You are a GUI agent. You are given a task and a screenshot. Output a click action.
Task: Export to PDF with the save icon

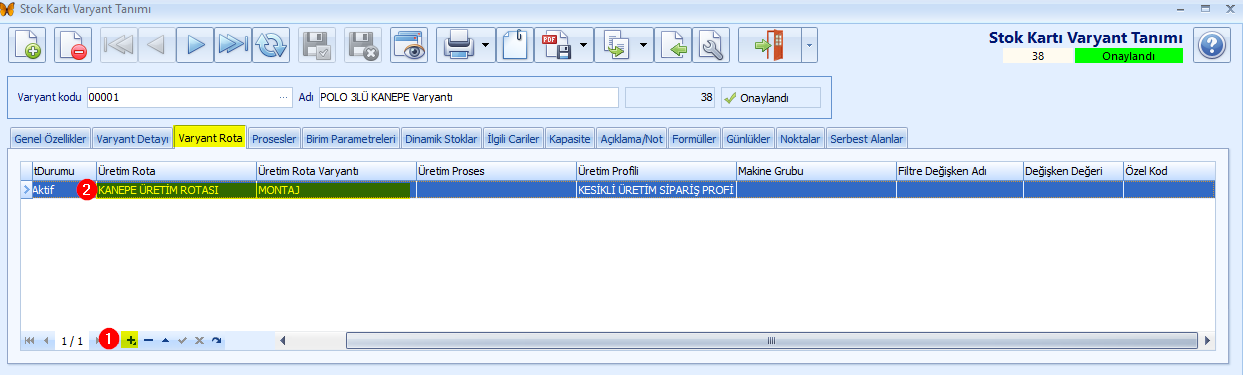click(x=555, y=45)
